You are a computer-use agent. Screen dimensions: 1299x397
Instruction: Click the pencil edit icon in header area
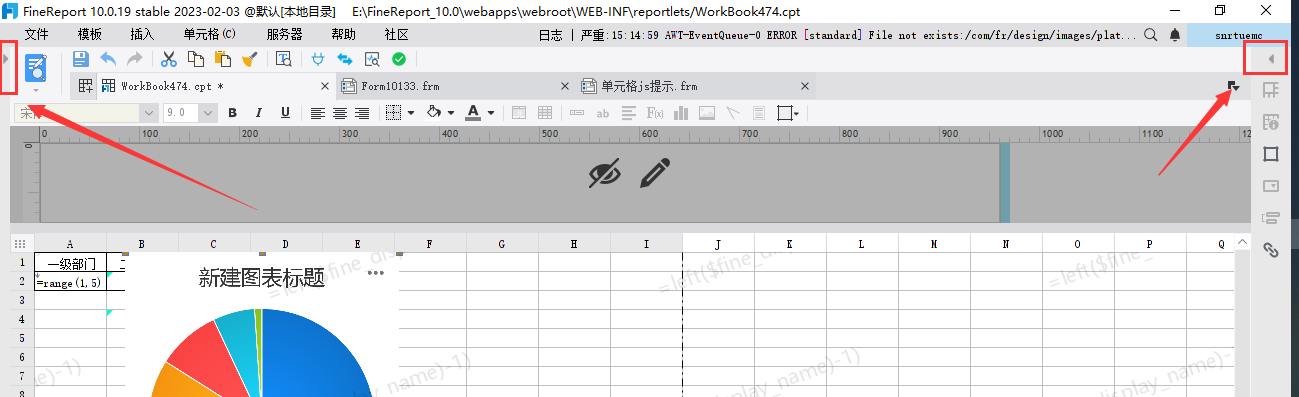(x=654, y=174)
